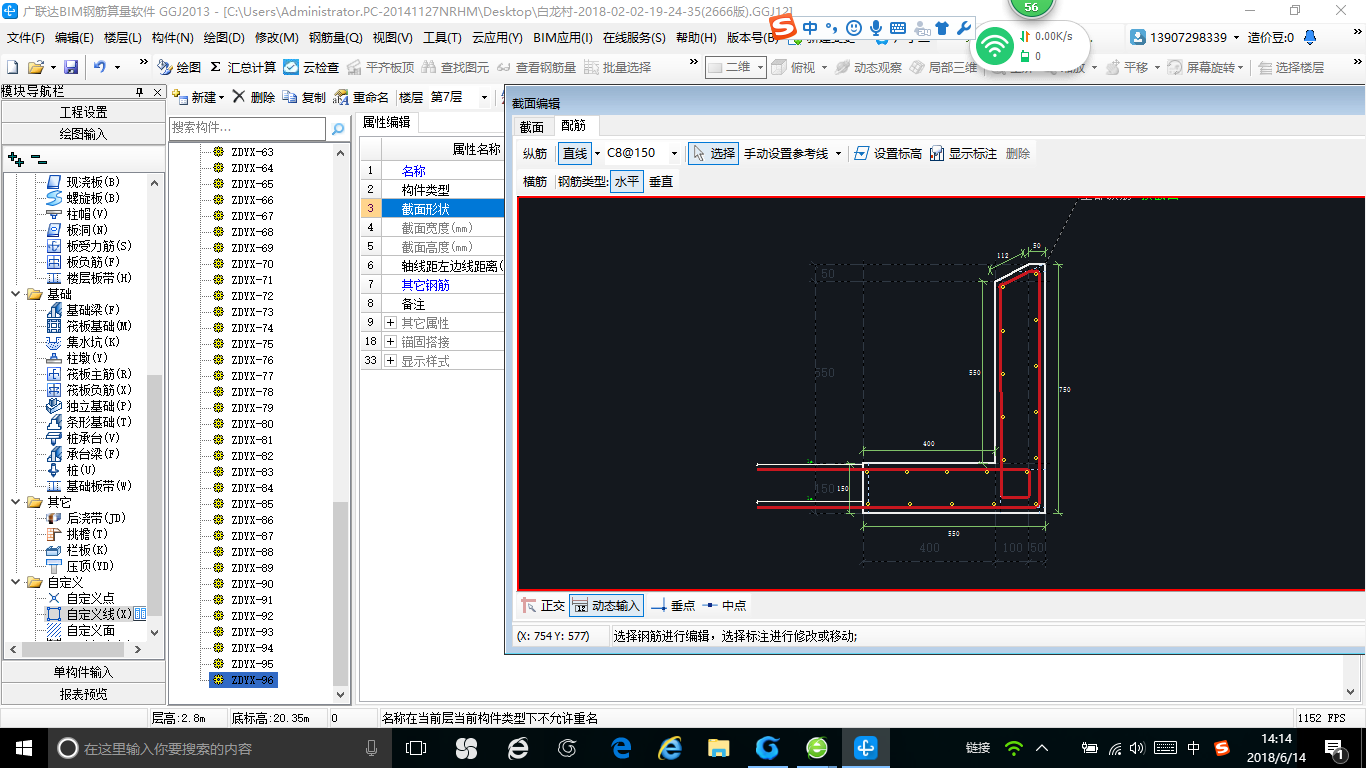
Task: Click the undo arrow icon
Action: [100, 67]
